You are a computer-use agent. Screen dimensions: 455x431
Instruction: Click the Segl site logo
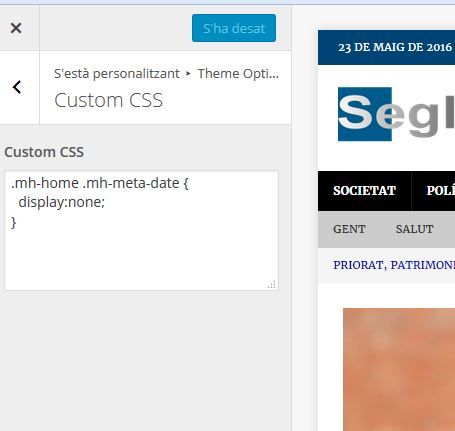[x=396, y=114]
